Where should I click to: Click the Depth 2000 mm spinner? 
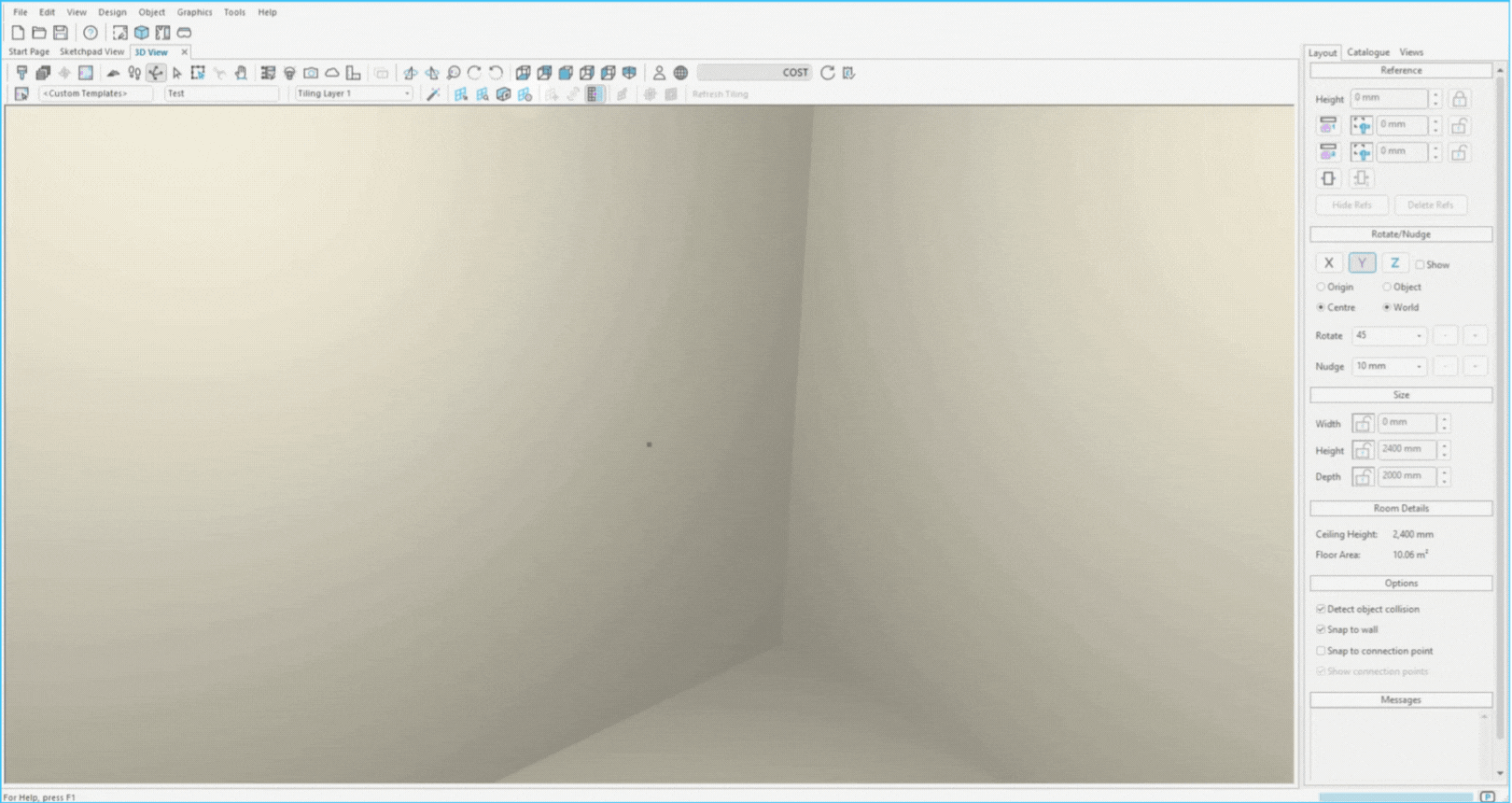1444,477
